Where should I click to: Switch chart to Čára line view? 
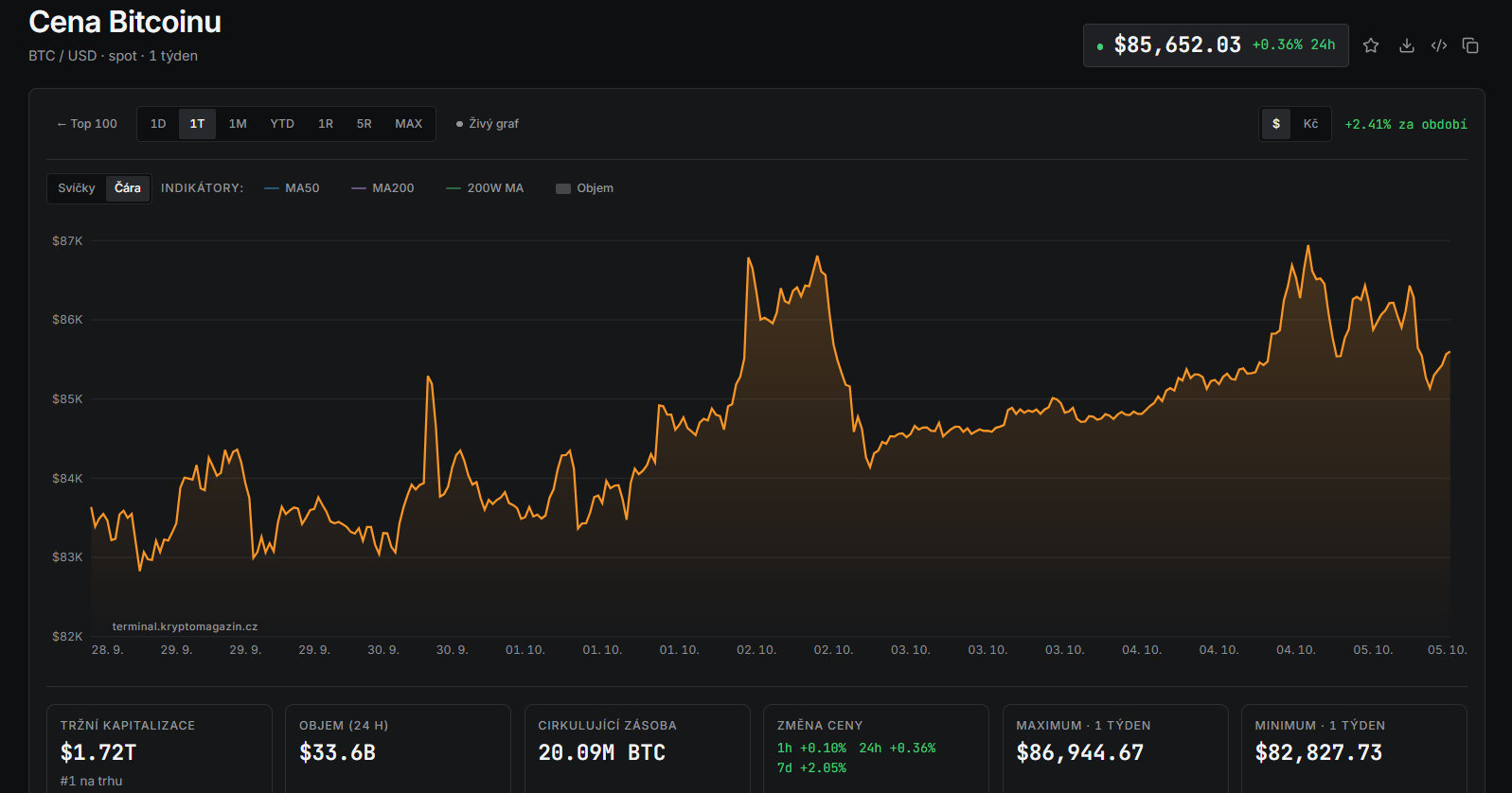tap(128, 188)
